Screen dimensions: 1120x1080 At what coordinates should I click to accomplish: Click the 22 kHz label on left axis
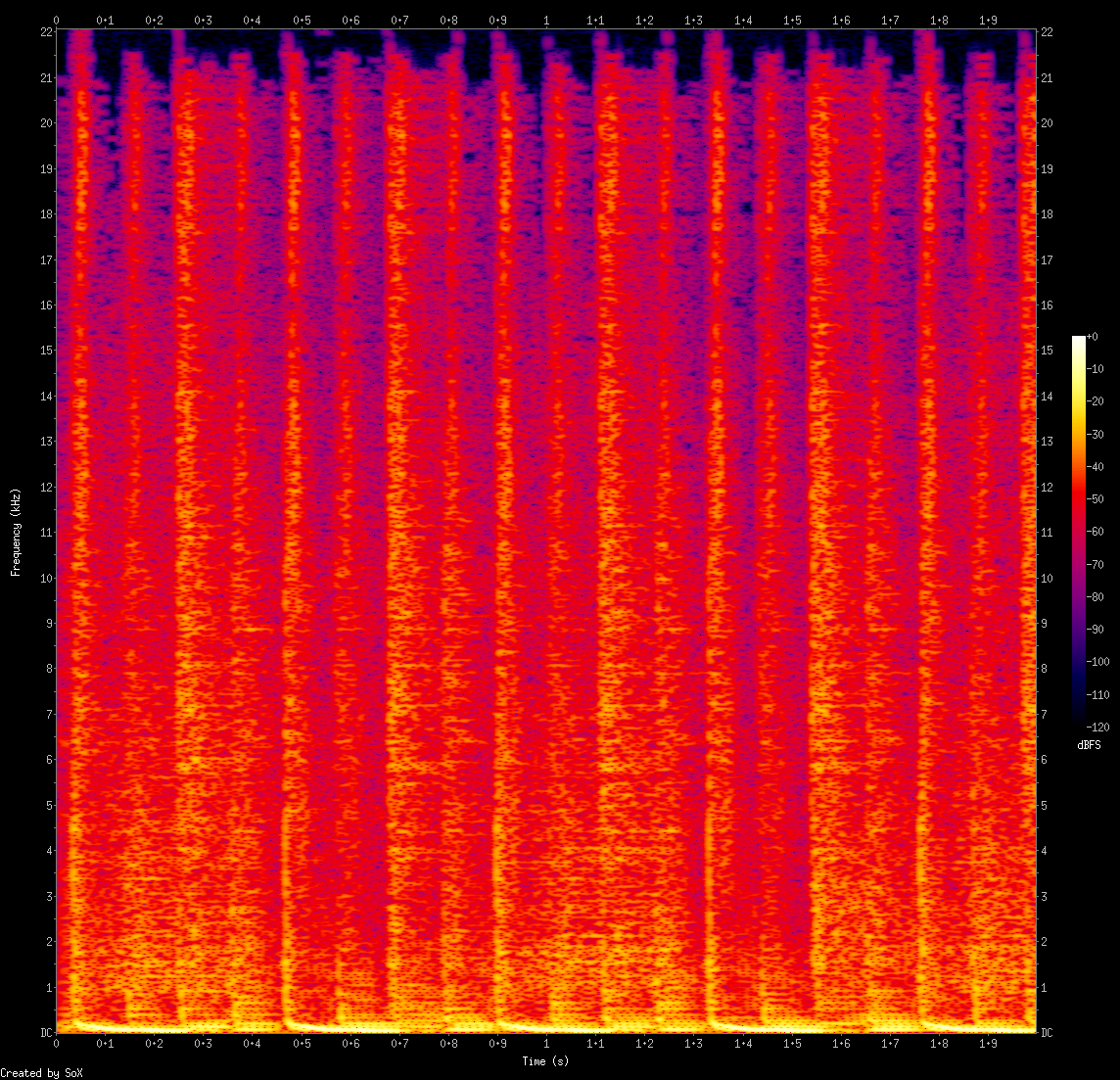[x=47, y=32]
